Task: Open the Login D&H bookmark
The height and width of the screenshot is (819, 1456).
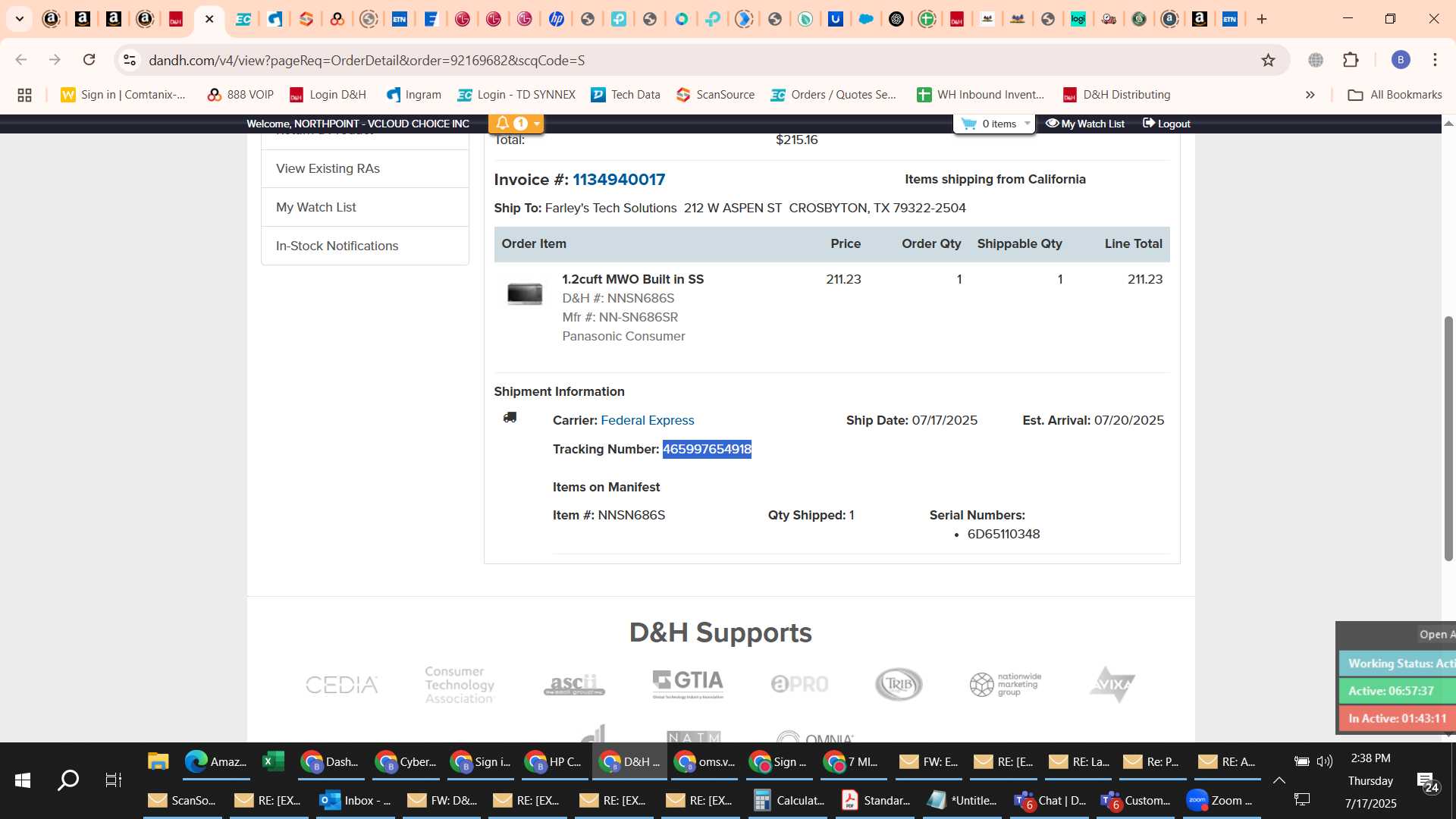Action: coord(328,95)
